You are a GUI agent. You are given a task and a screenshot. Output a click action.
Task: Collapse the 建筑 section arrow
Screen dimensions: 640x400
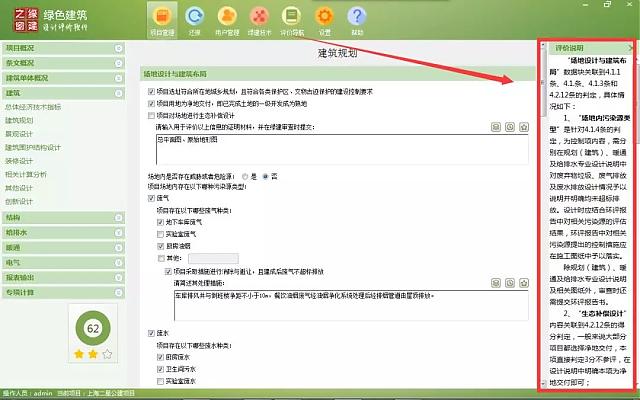(118, 93)
